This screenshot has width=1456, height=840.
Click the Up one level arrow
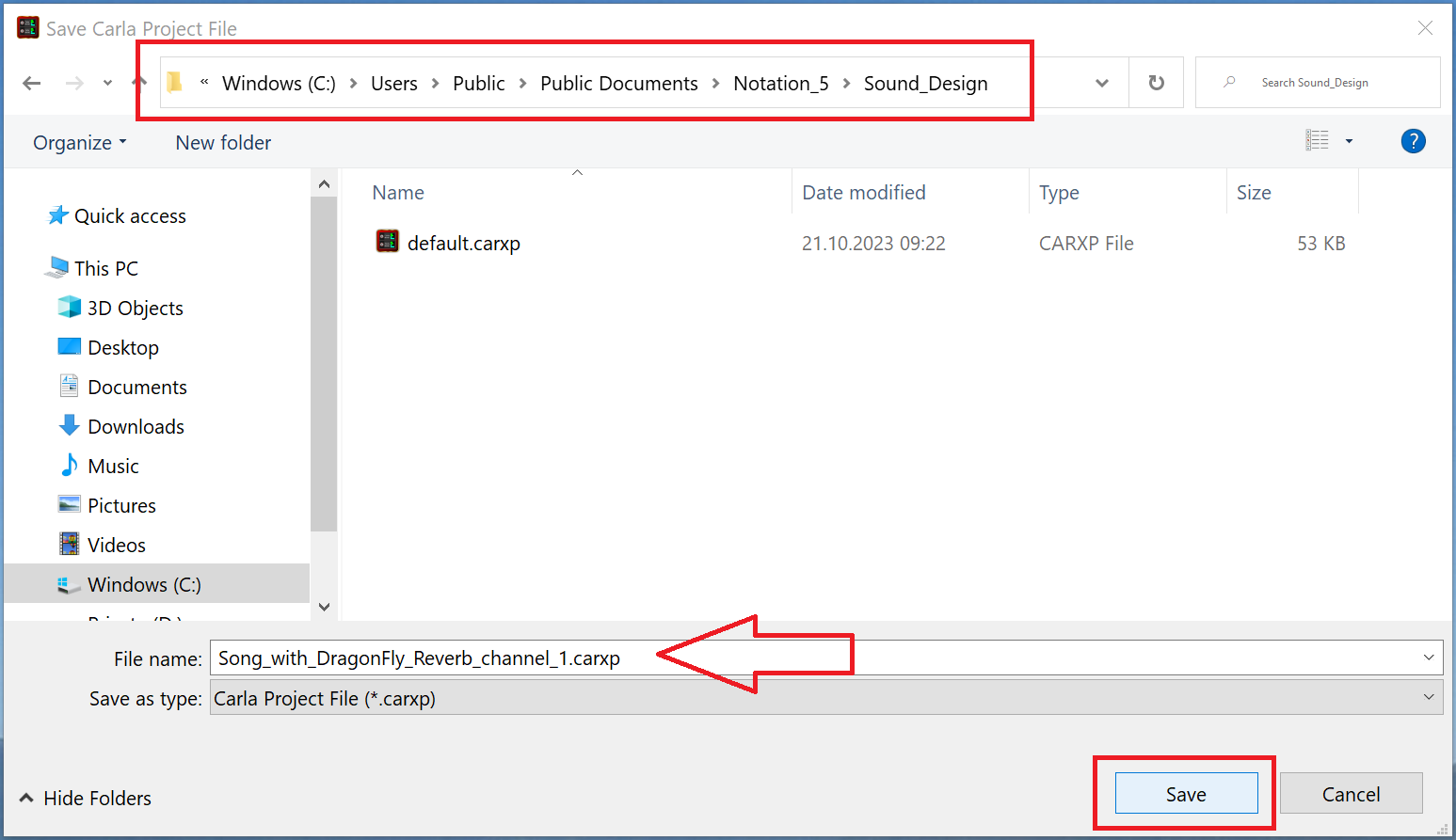coord(139,83)
